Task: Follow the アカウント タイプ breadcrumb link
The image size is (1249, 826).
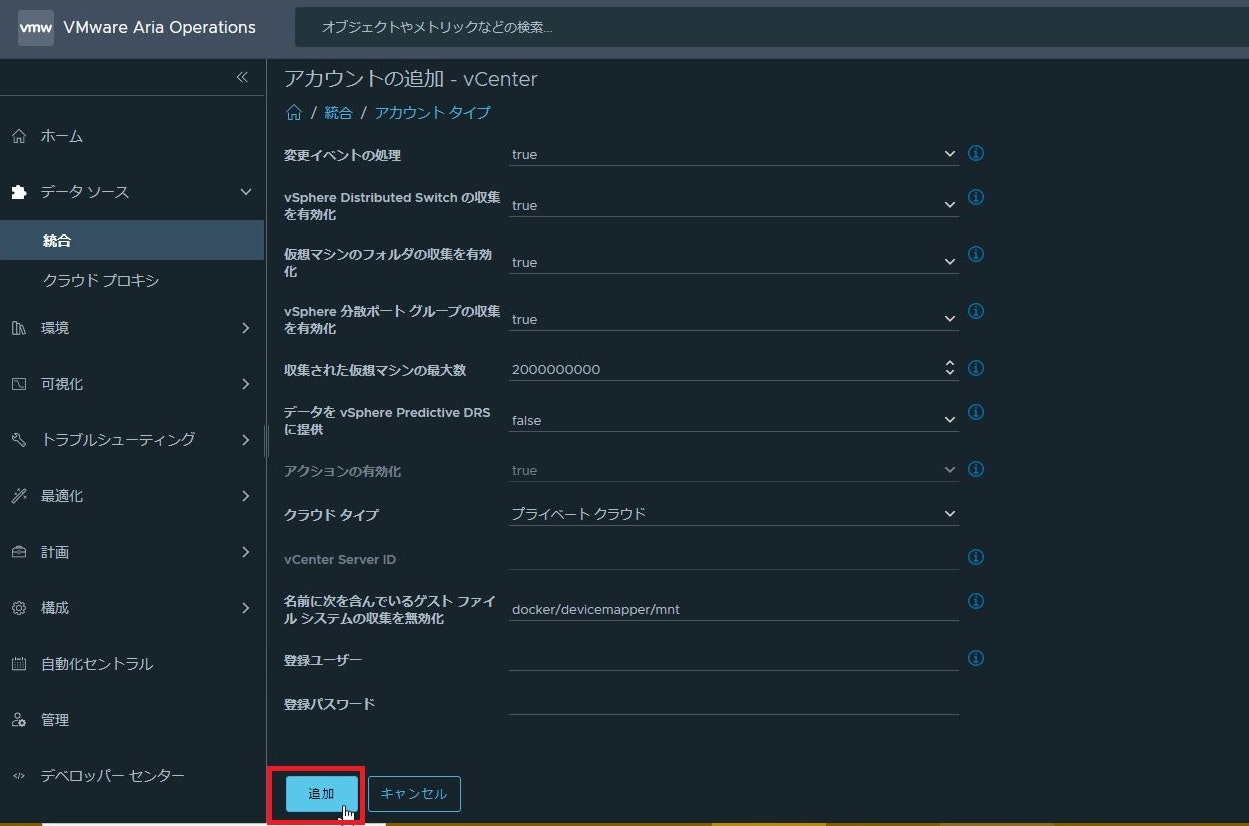Action: [x=433, y=113]
